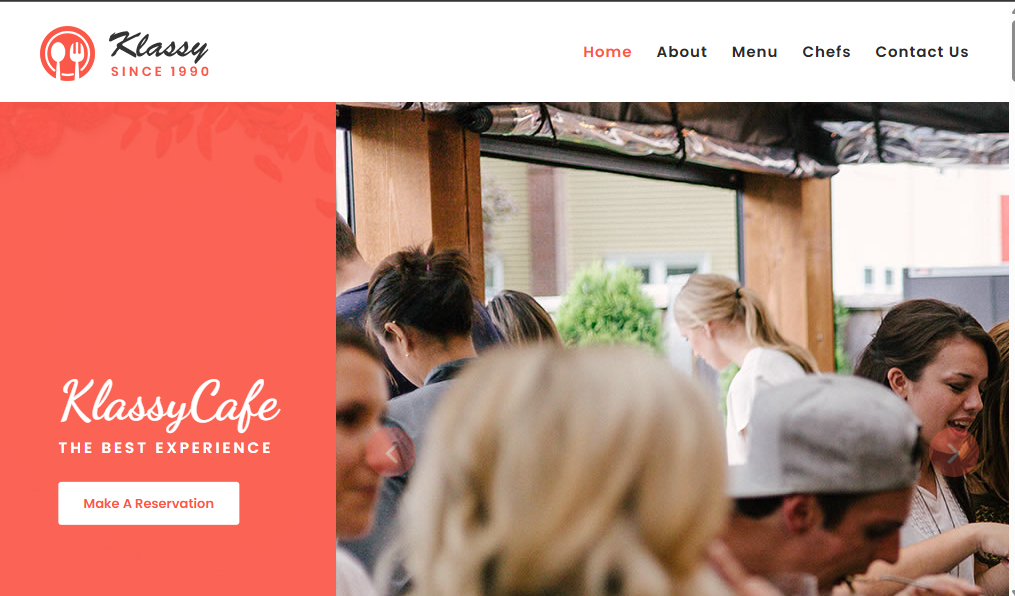The width and height of the screenshot is (1015, 596).
Task: Open the Menu nav item
Action: pyautogui.click(x=755, y=52)
